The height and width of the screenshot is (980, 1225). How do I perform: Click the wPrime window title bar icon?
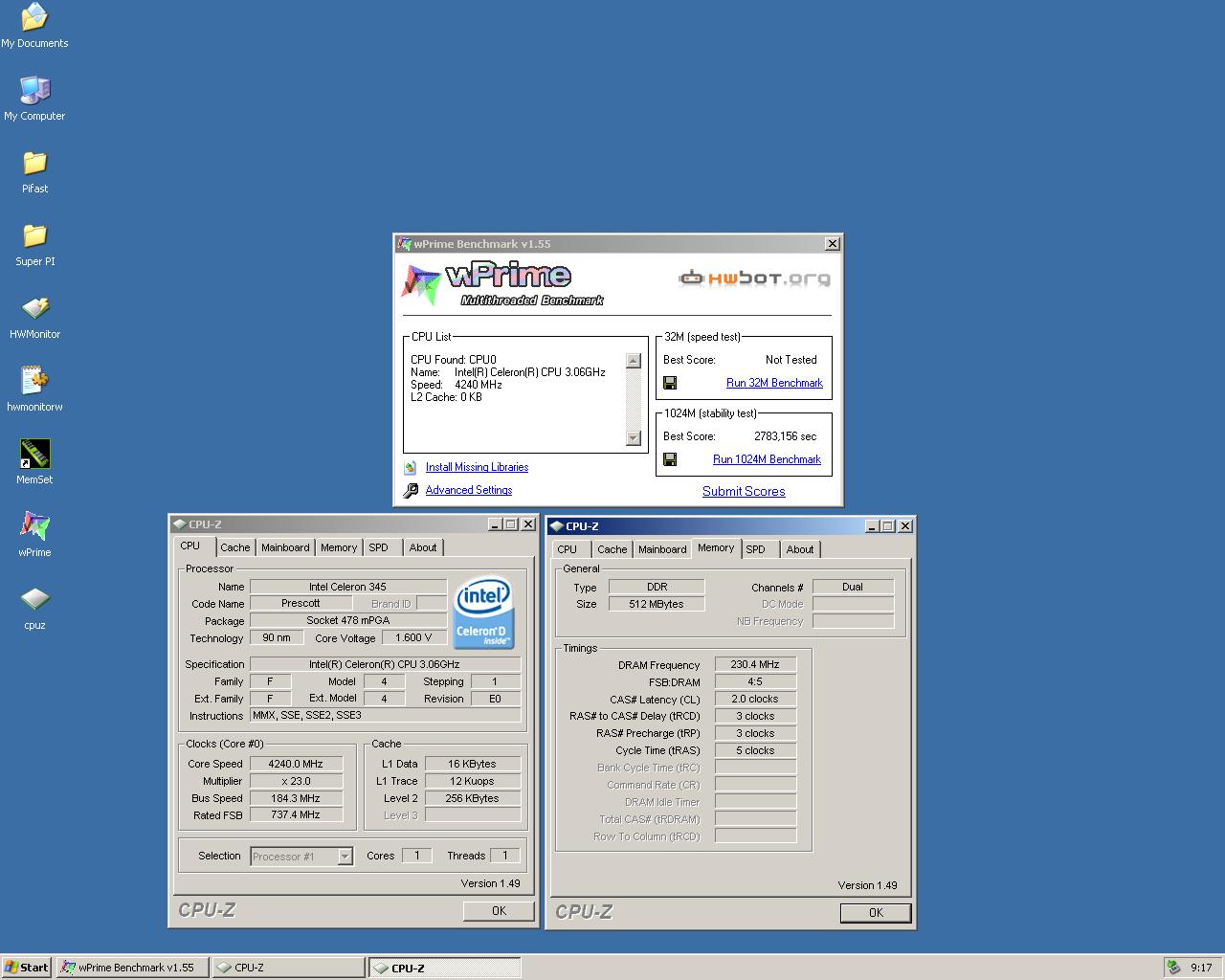[x=404, y=244]
